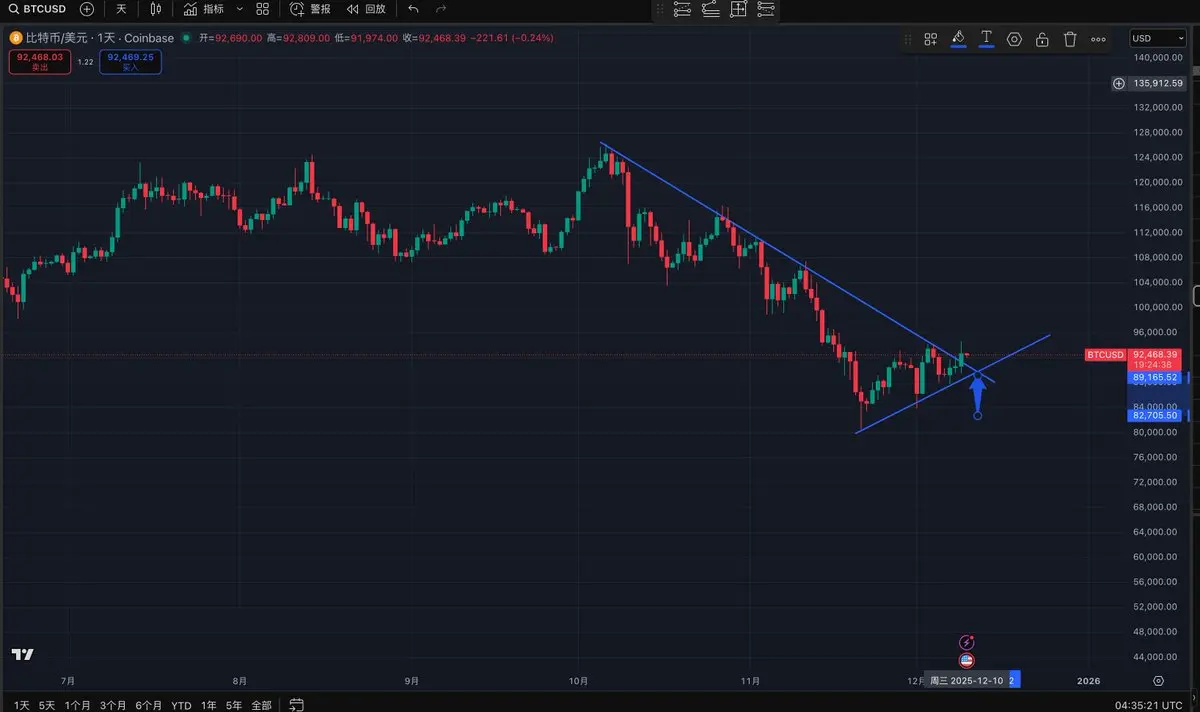Image resolution: width=1200 pixels, height=712 pixels.
Task: Select the 5天 range tab
Action: click(x=46, y=705)
